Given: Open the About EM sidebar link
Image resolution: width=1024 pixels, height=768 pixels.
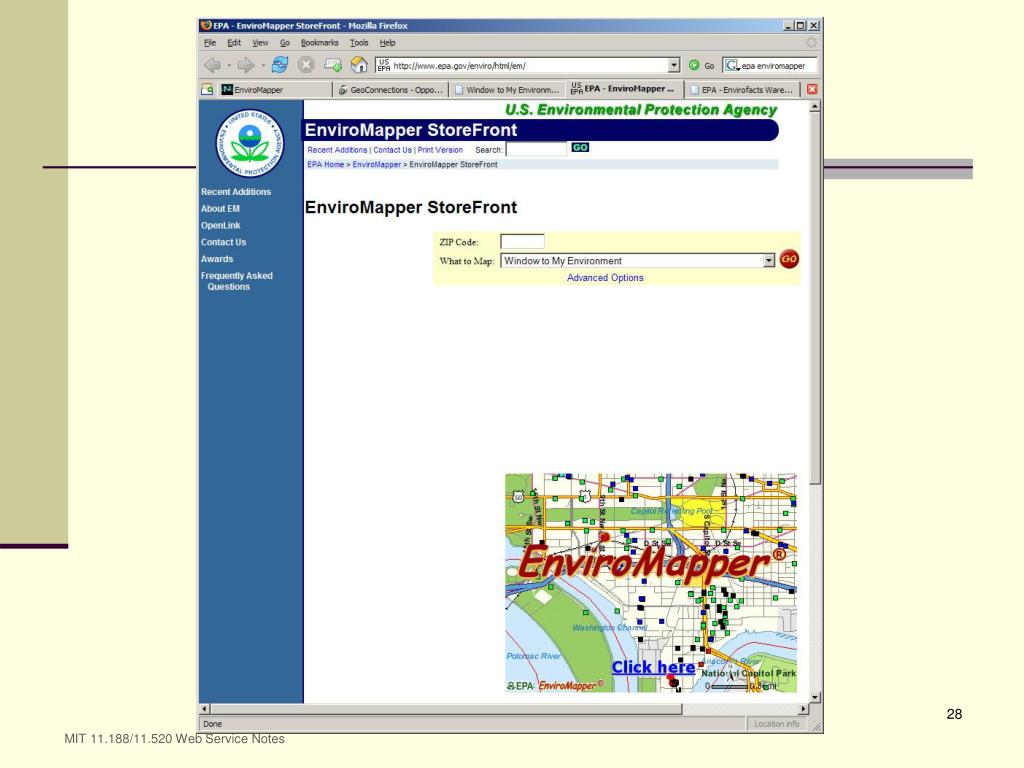Looking at the screenshot, I should [x=220, y=209].
